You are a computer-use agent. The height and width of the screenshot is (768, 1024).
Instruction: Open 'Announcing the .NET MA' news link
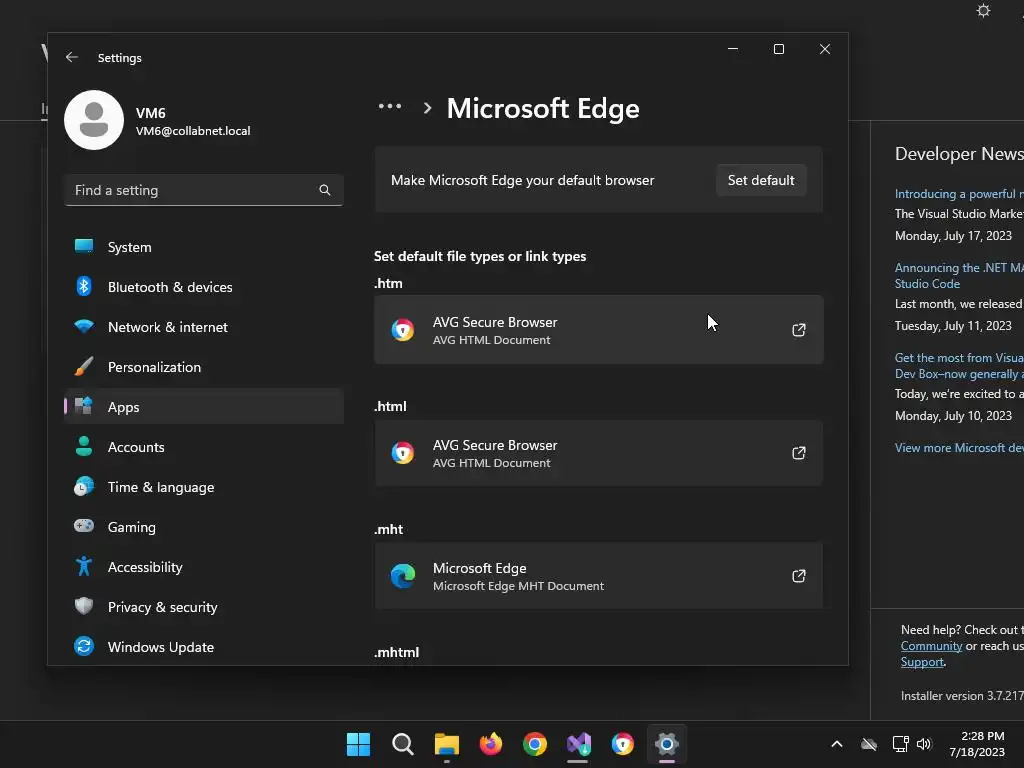pyautogui.click(x=959, y=276)
